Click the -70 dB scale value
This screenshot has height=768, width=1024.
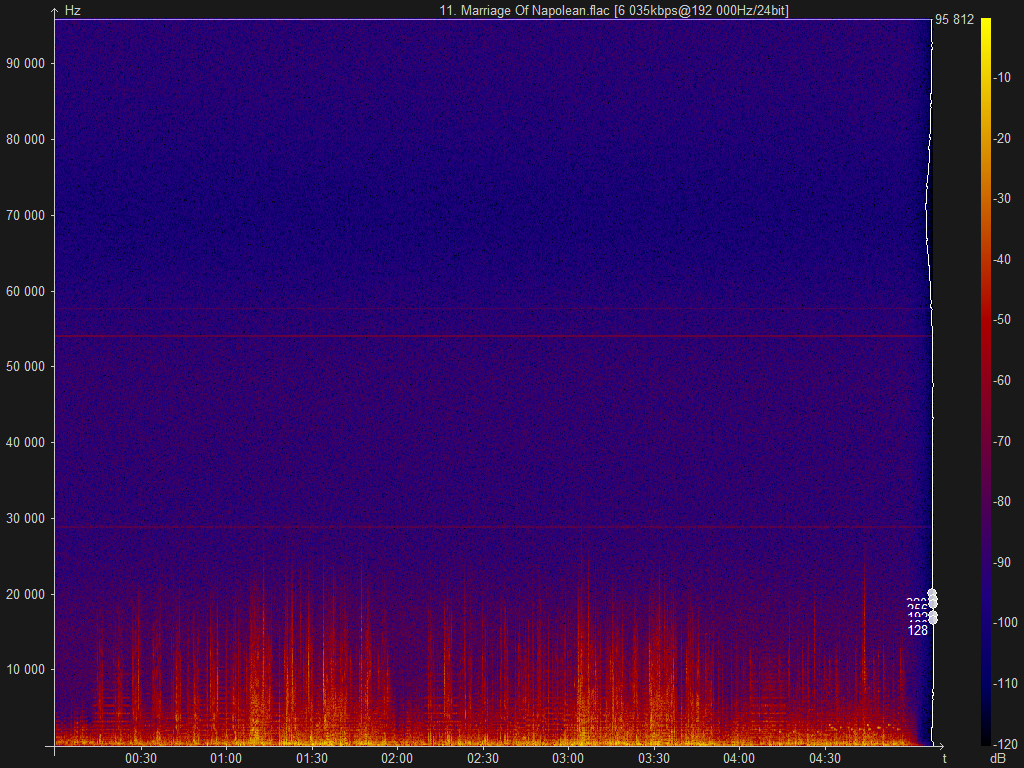(1002, 441)
